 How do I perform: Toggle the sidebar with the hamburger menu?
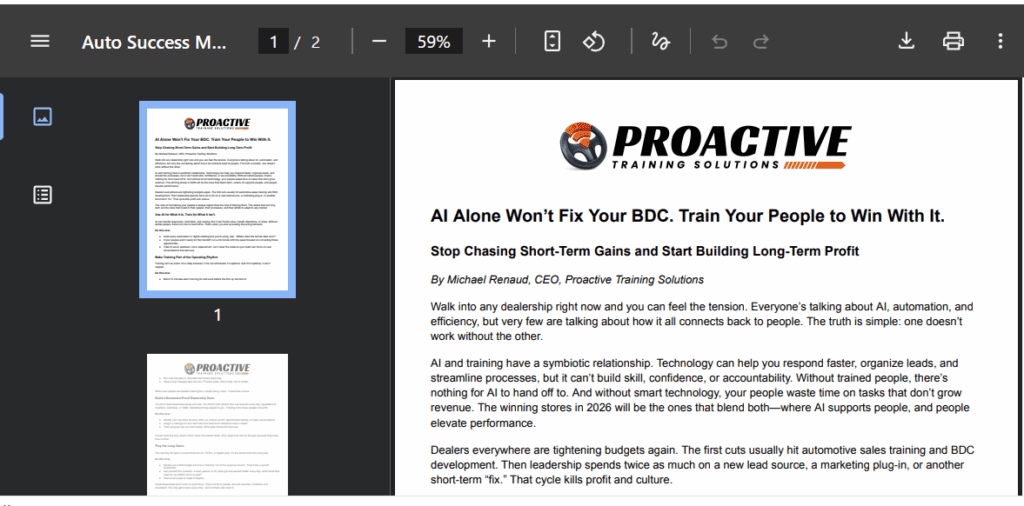click(39, 41)
